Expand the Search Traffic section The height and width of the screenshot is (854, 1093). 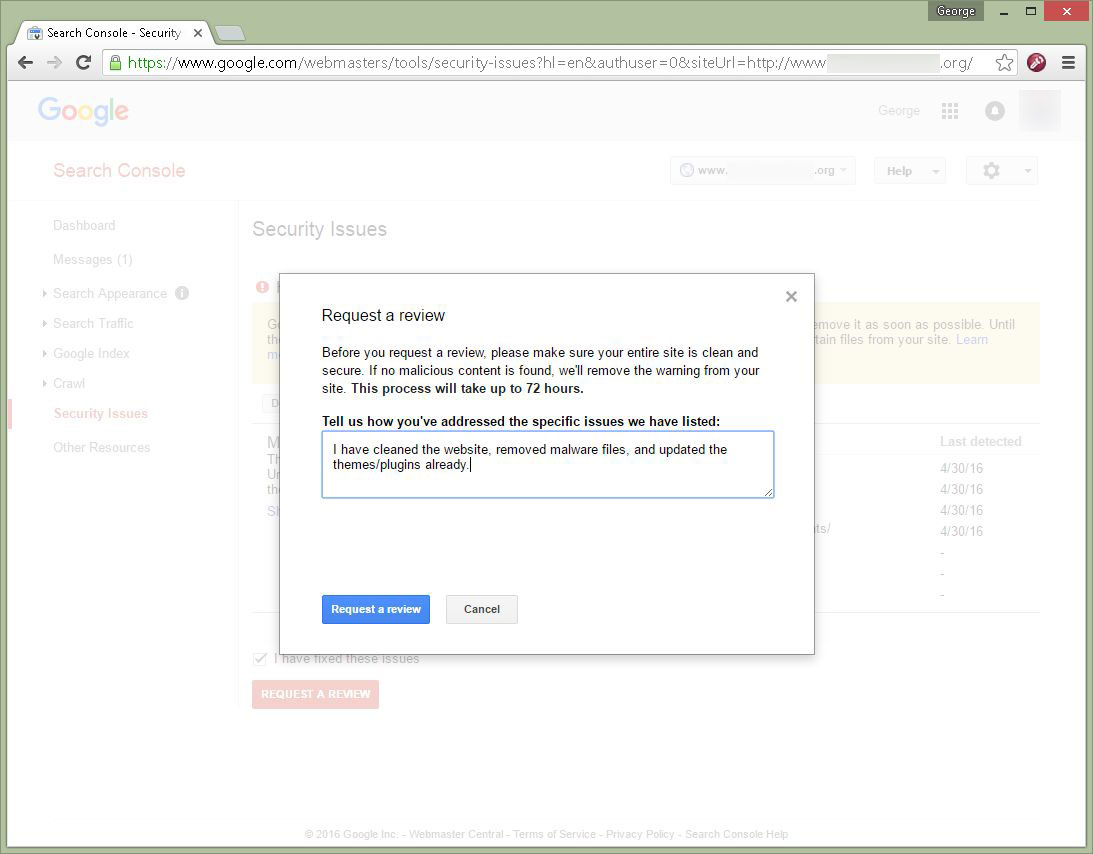pyautogui.click(x=93, y=323)
